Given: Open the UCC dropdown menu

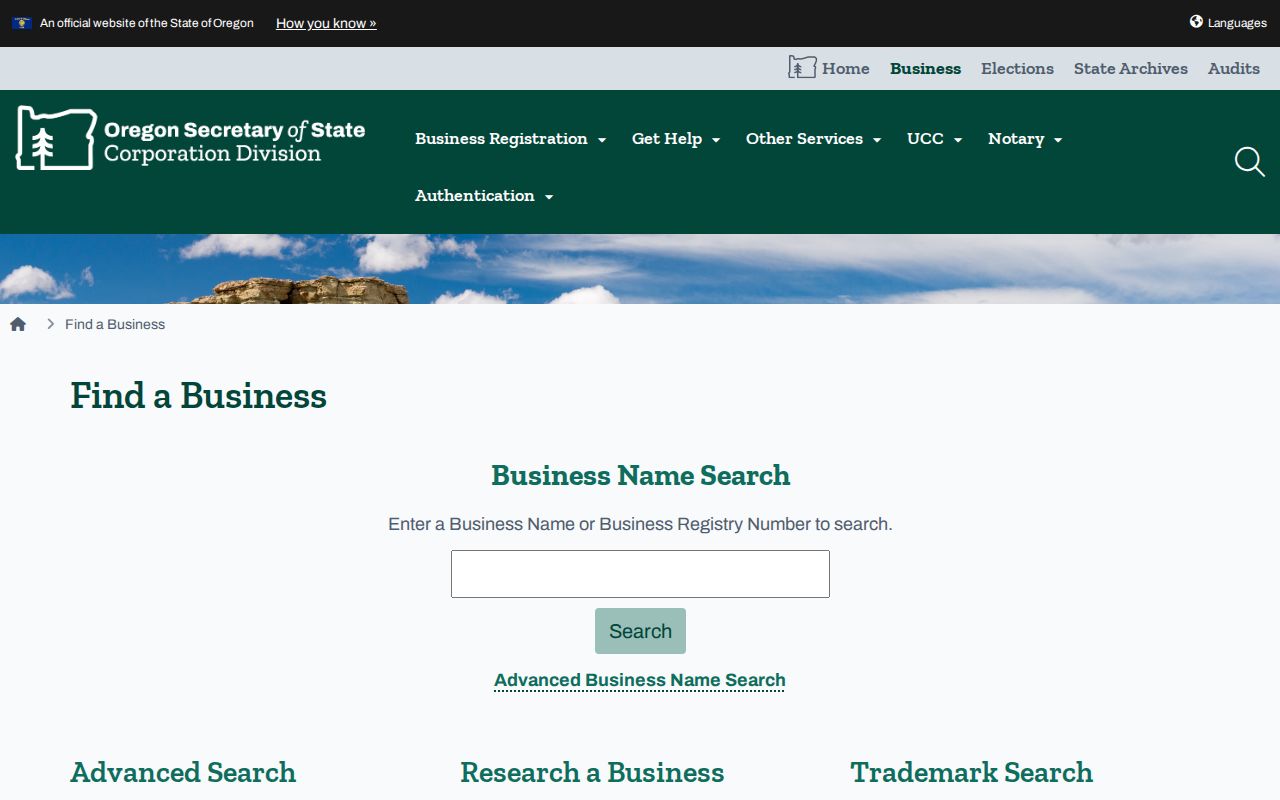Looking at the screenshot, I should pos(935,139).
